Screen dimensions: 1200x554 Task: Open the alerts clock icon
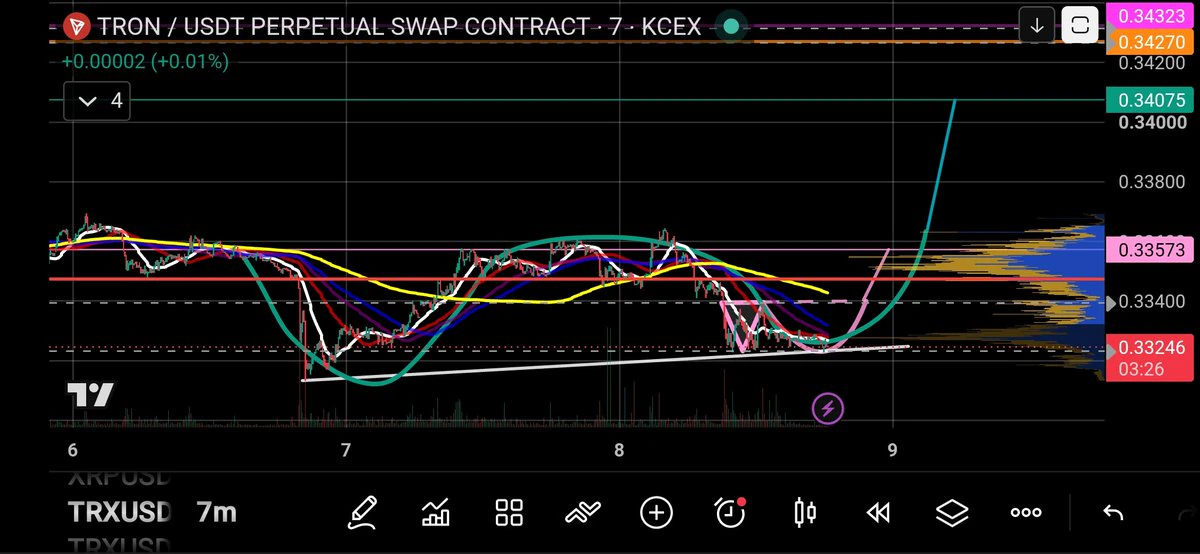(731, 513)
